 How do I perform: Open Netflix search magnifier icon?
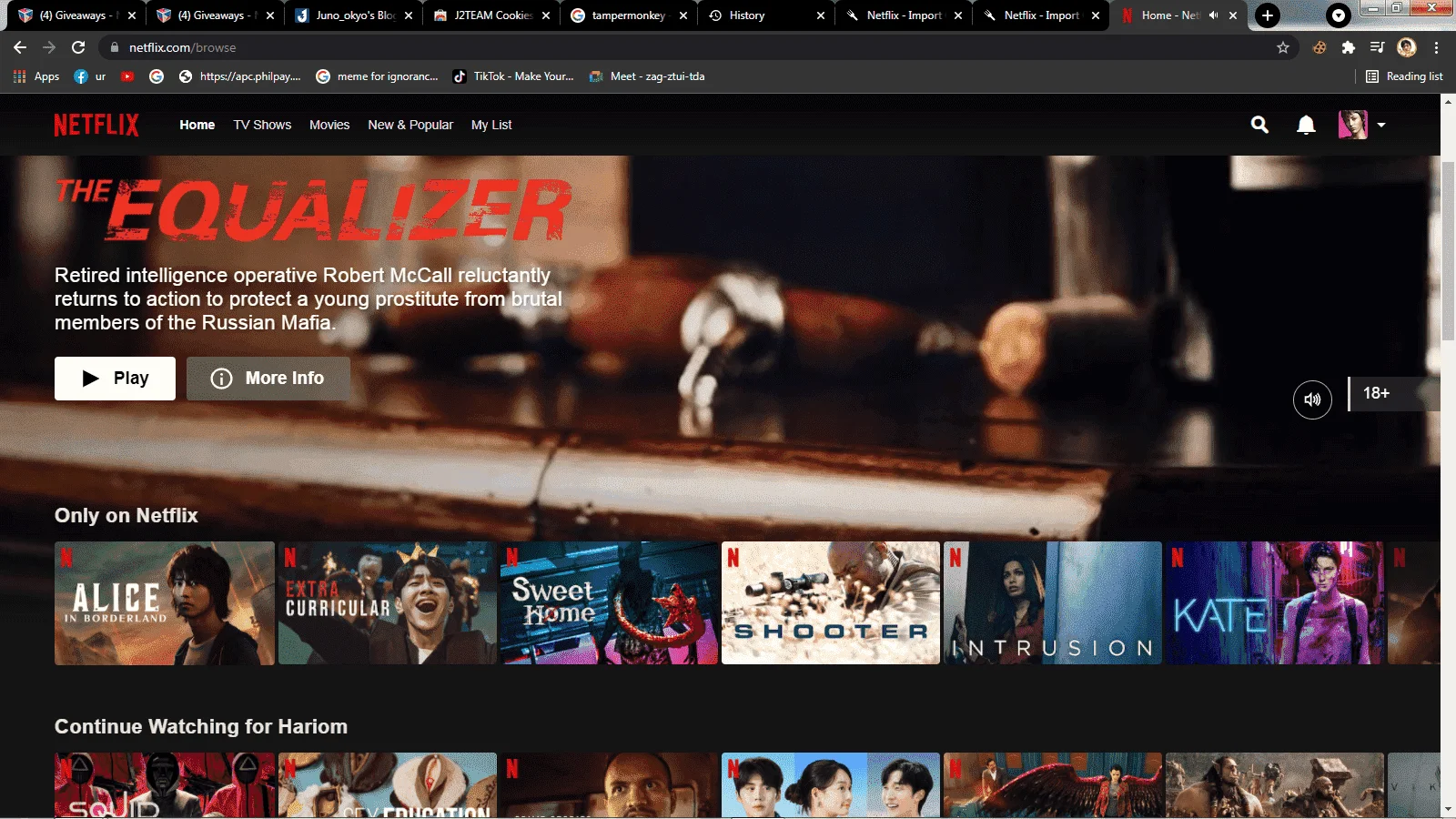point(1259,125)
